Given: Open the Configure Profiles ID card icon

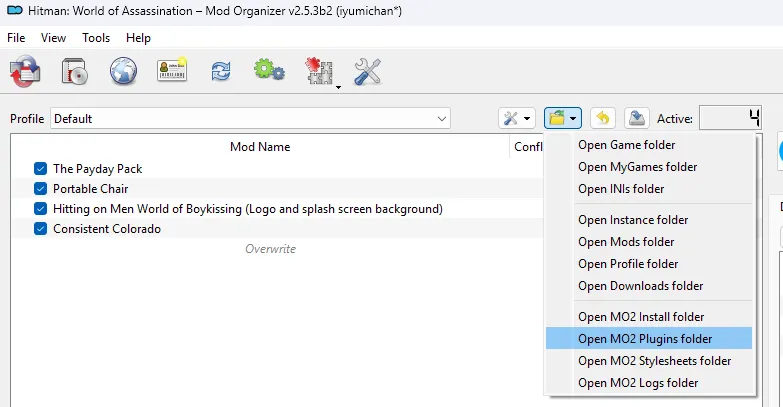Looking at the screenshot, I should tap(172, 71).
